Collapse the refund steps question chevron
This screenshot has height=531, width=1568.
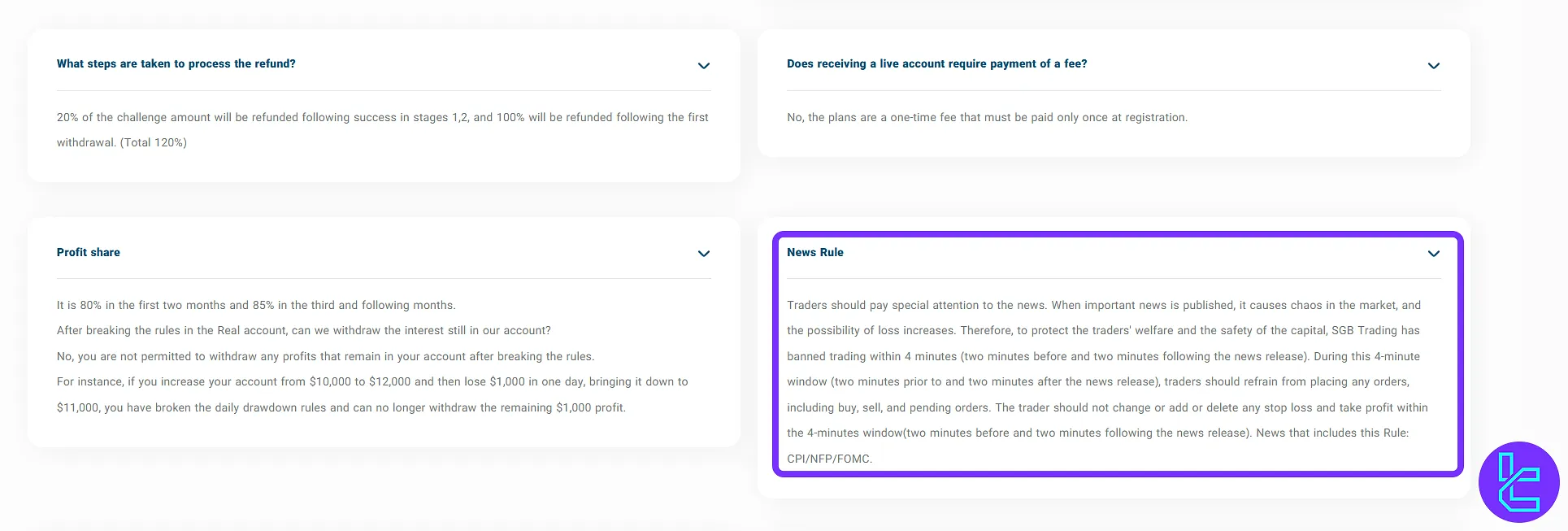pos(704,65)
